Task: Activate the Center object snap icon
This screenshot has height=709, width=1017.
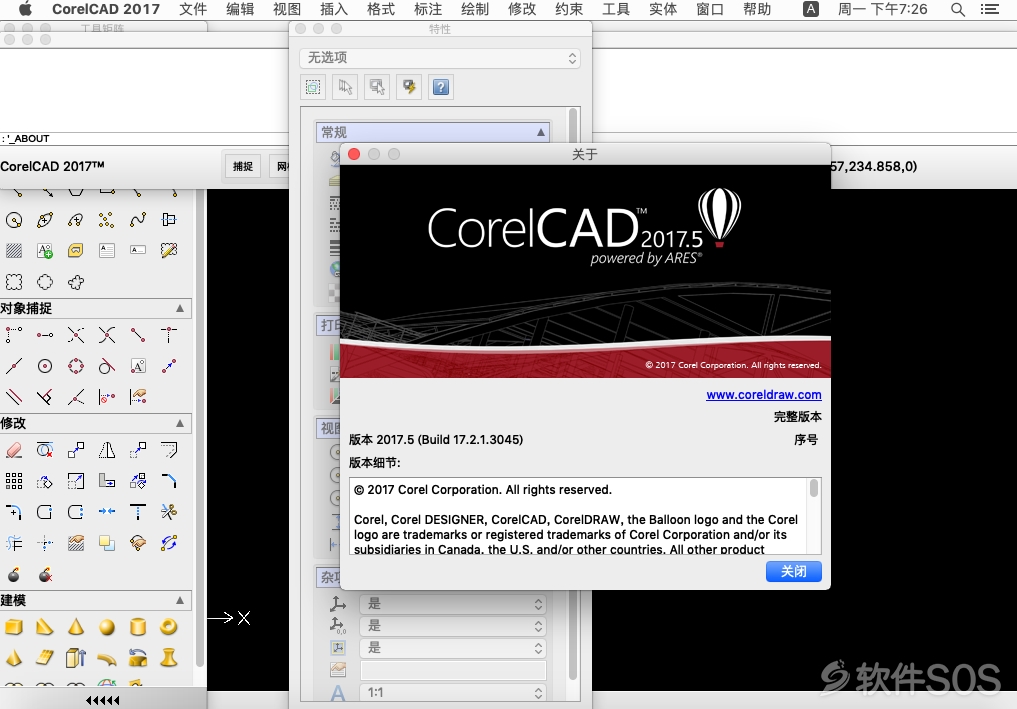Action: click(x=45, y=367)
